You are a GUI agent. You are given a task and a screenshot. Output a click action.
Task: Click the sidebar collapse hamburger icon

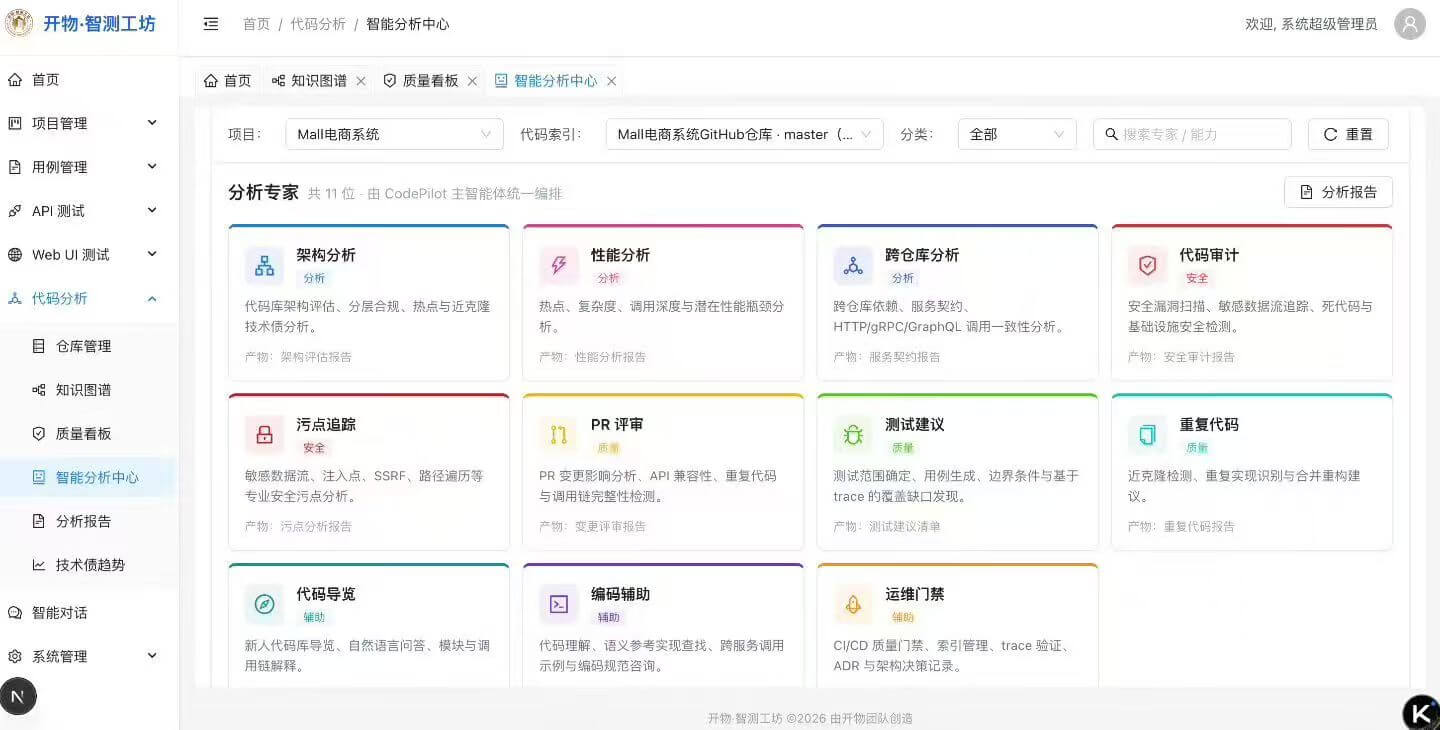coord(210,24)
